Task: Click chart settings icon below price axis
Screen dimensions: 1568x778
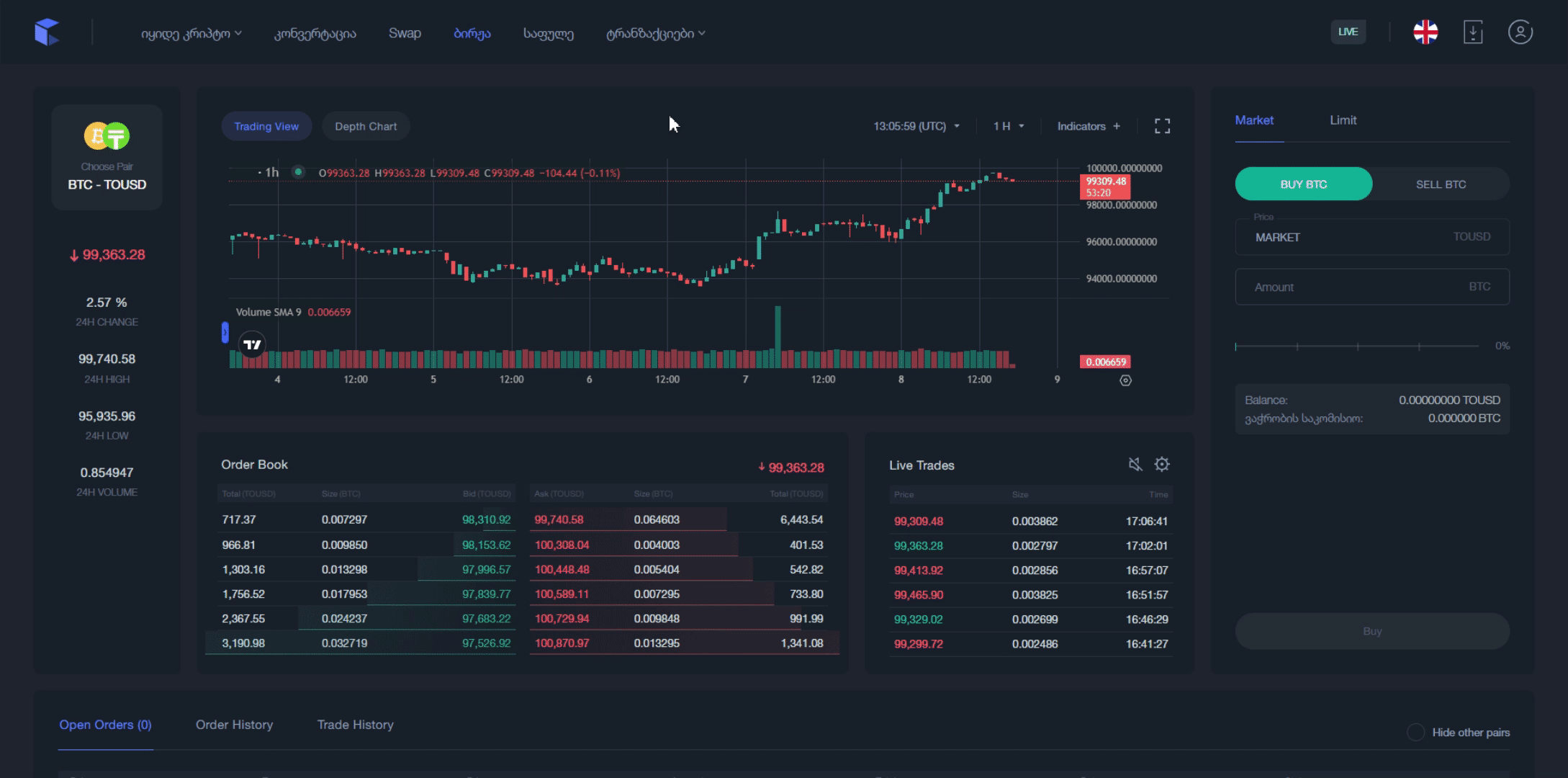Action: (1125, 380)
